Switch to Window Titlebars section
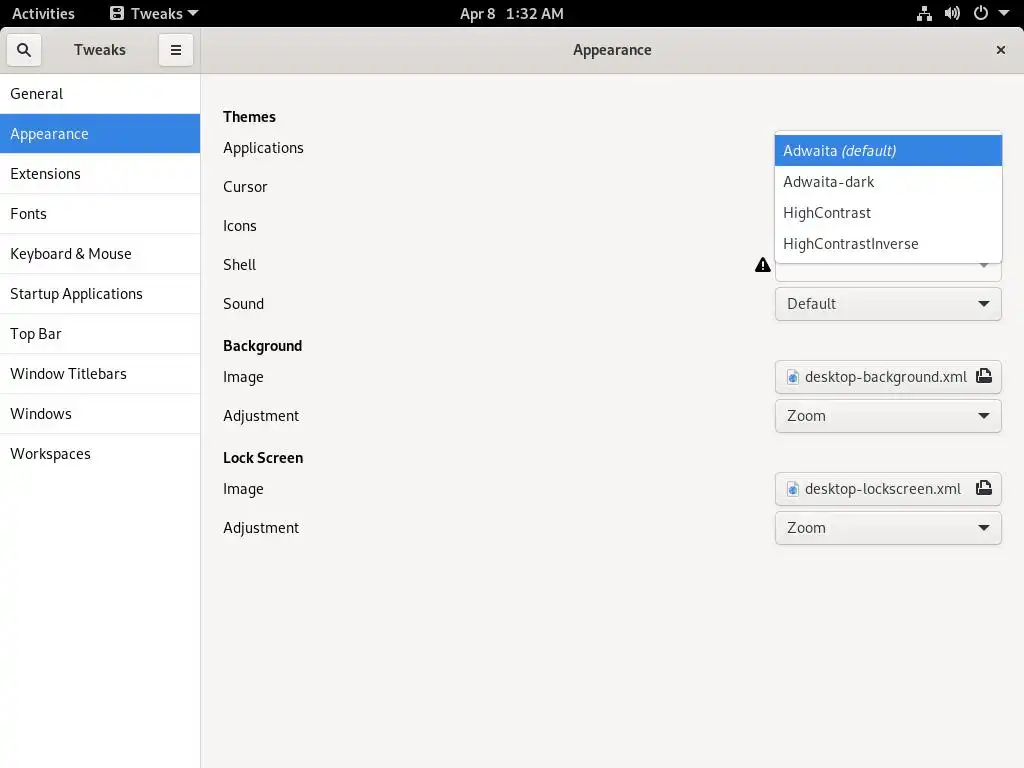 pos(100,374)
